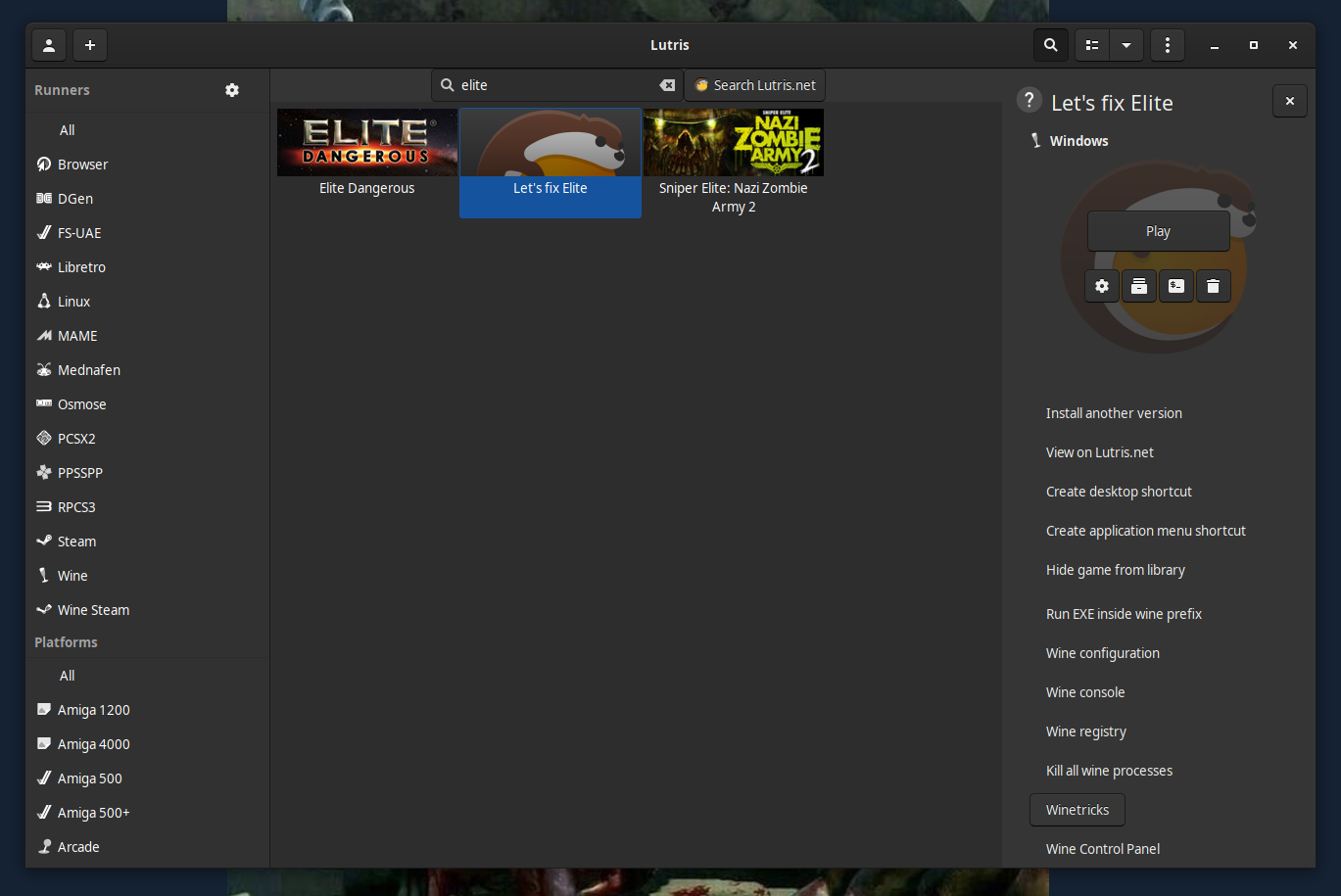Select Libretro runner in sidebar
This screenshot has width=1341, height=896.
(147, 267)
